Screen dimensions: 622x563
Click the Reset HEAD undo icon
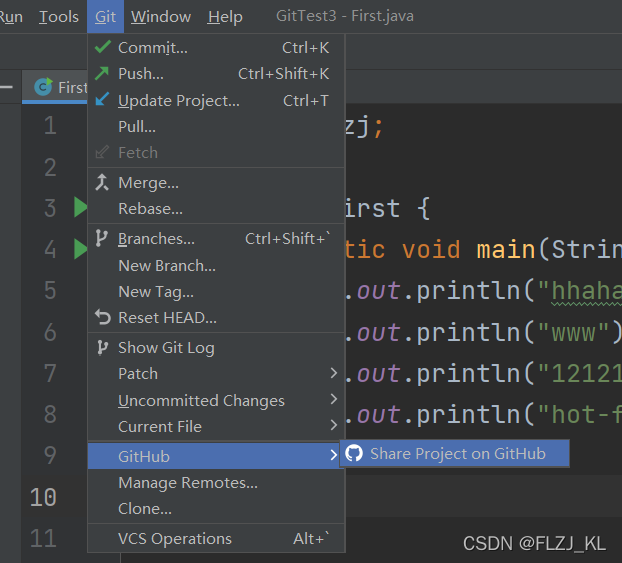(x=103, y=317)
